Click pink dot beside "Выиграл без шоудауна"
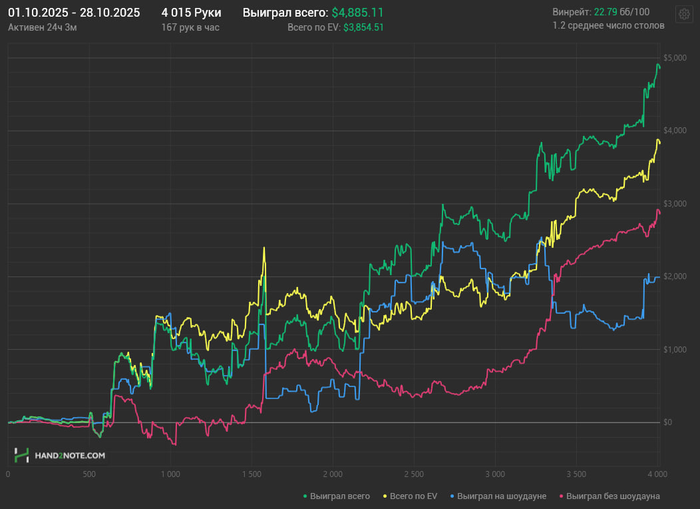Image resolution: width=700 pixels, height=509 pixels. [x=562, y=496]
